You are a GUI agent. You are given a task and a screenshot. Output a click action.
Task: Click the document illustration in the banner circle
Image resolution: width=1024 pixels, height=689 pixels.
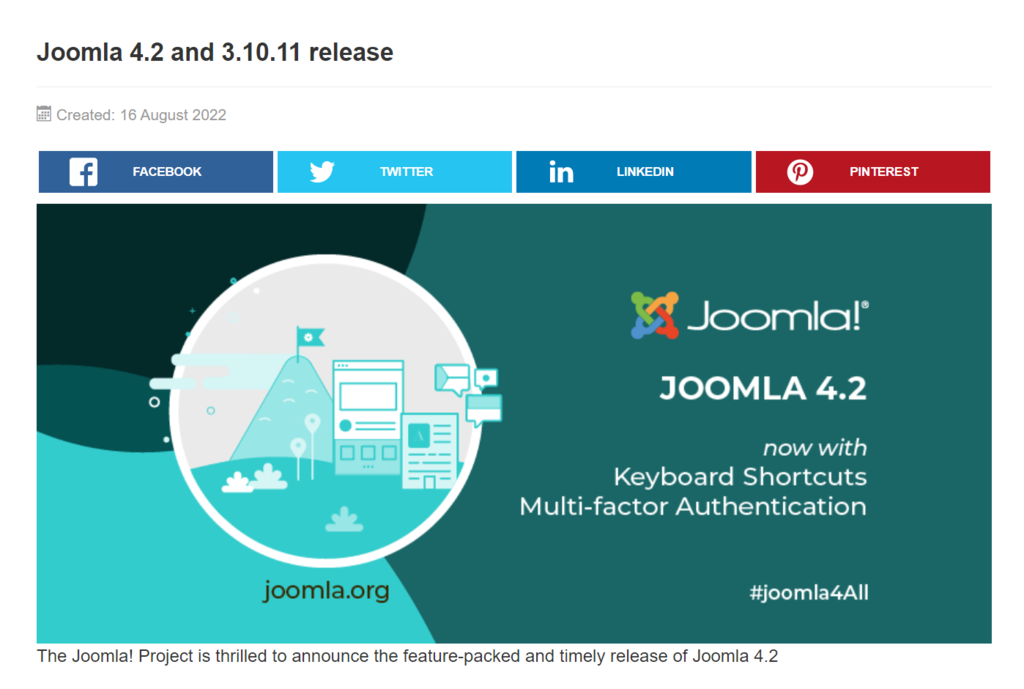coord(428,450)
